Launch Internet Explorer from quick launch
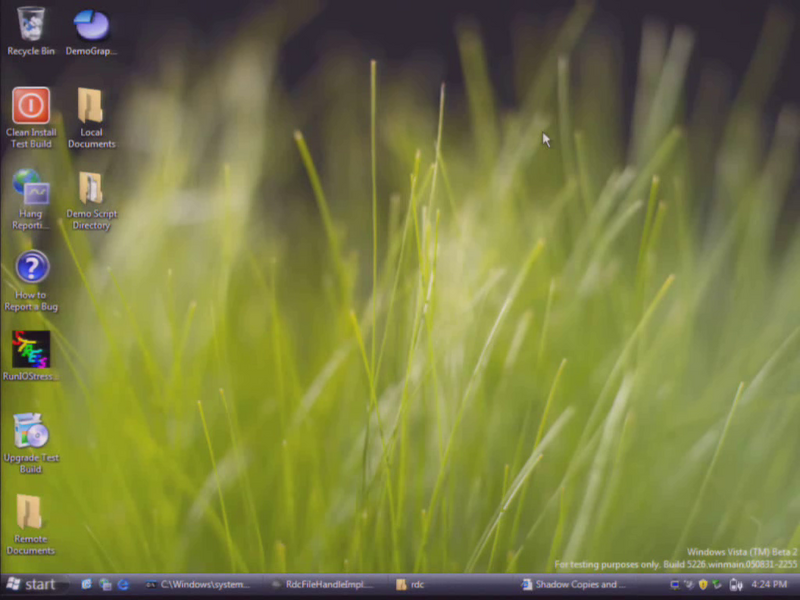 (123, 585)
